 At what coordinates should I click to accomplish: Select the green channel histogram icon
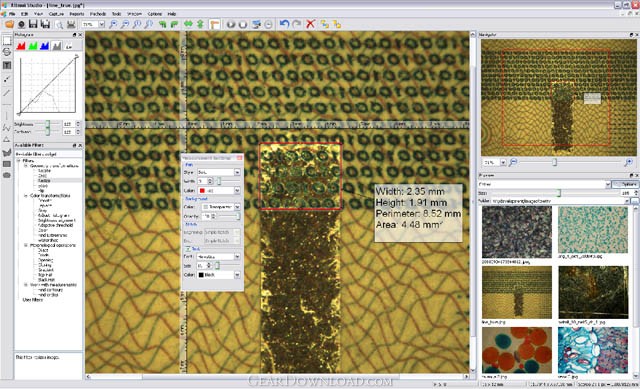coord(33,46)
